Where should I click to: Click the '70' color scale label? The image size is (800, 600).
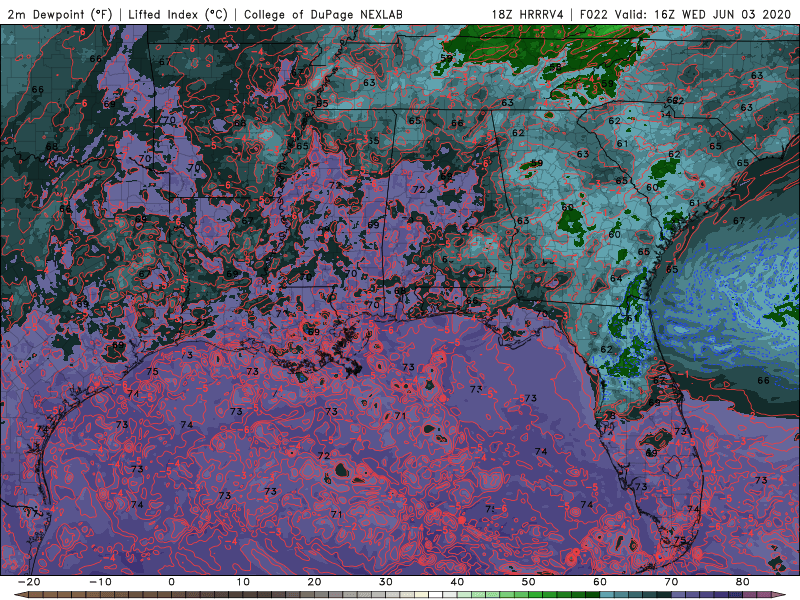point(671,582)
